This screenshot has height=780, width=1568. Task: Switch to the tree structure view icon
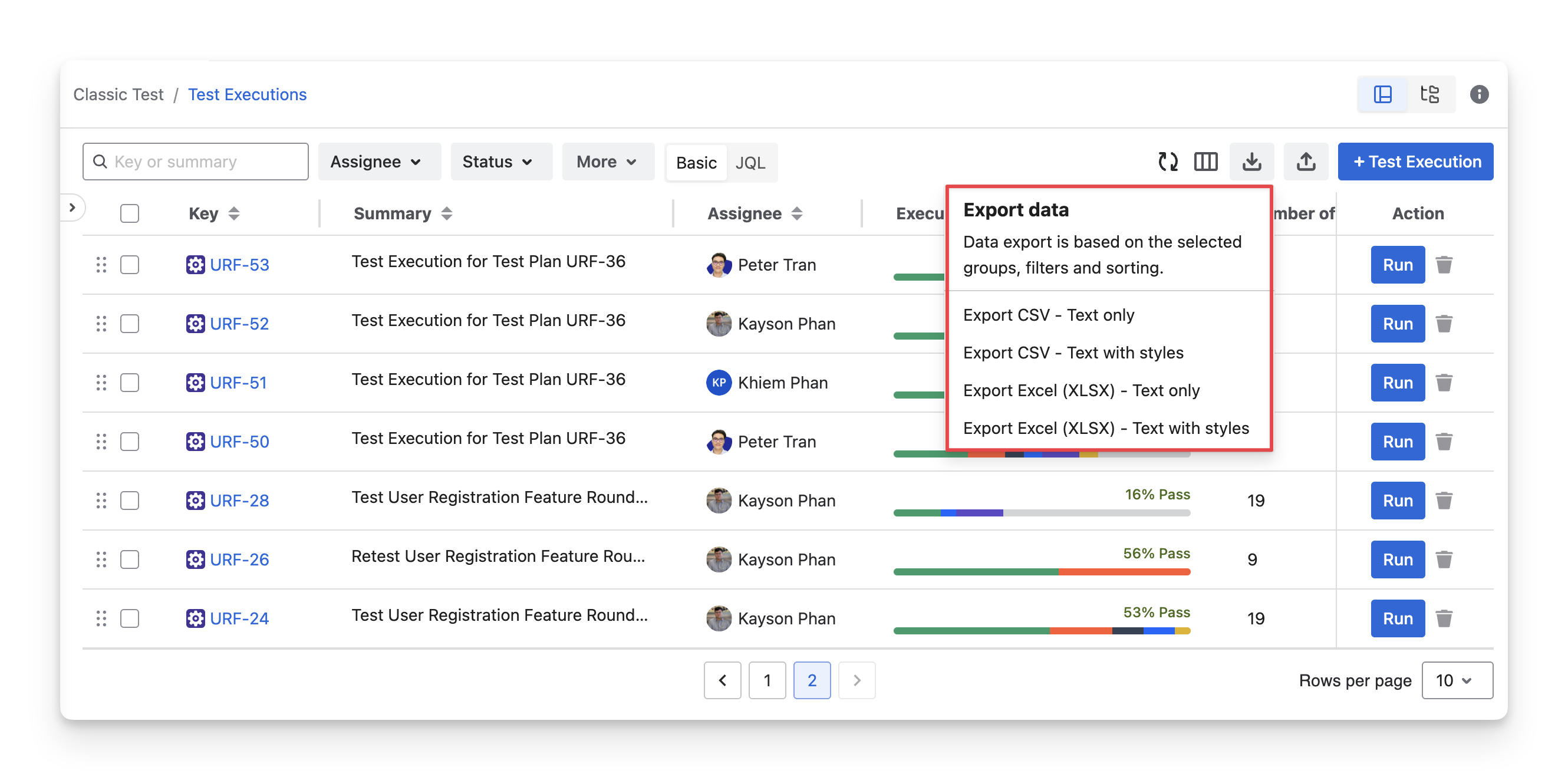1429,94
